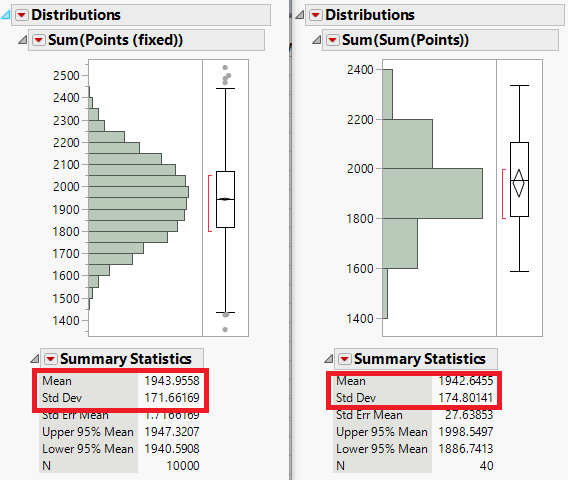Open left Summary Statistics red triangle menu

click(50, 359)
